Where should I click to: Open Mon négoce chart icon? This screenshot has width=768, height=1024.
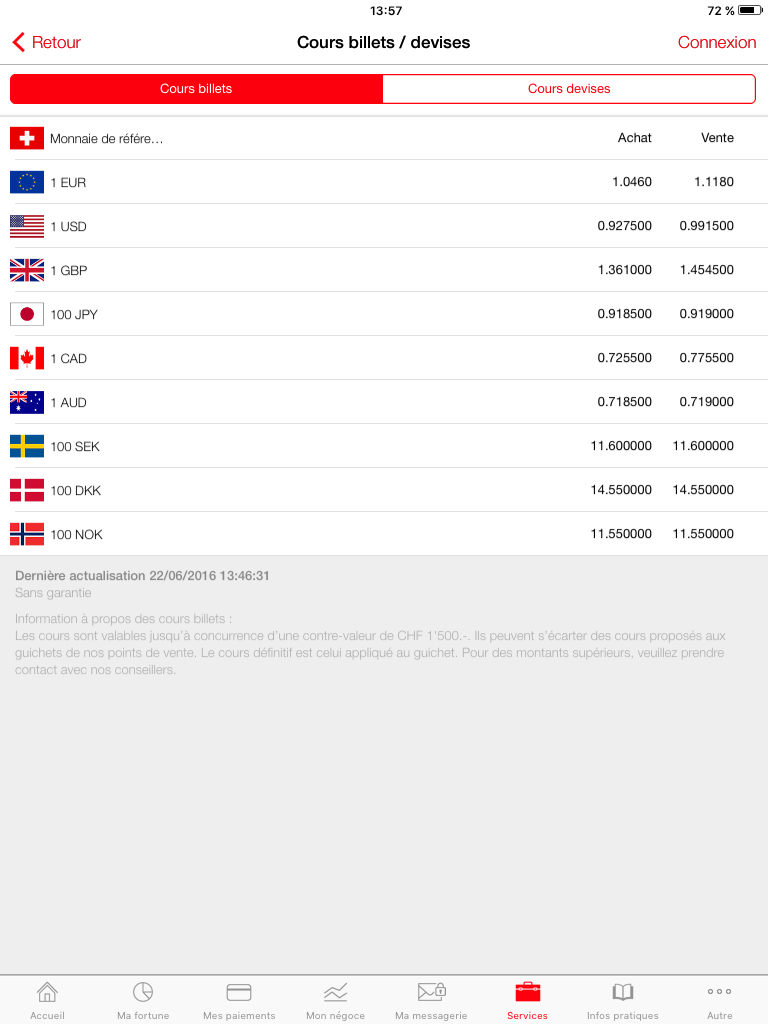click(x=335, y=993)
